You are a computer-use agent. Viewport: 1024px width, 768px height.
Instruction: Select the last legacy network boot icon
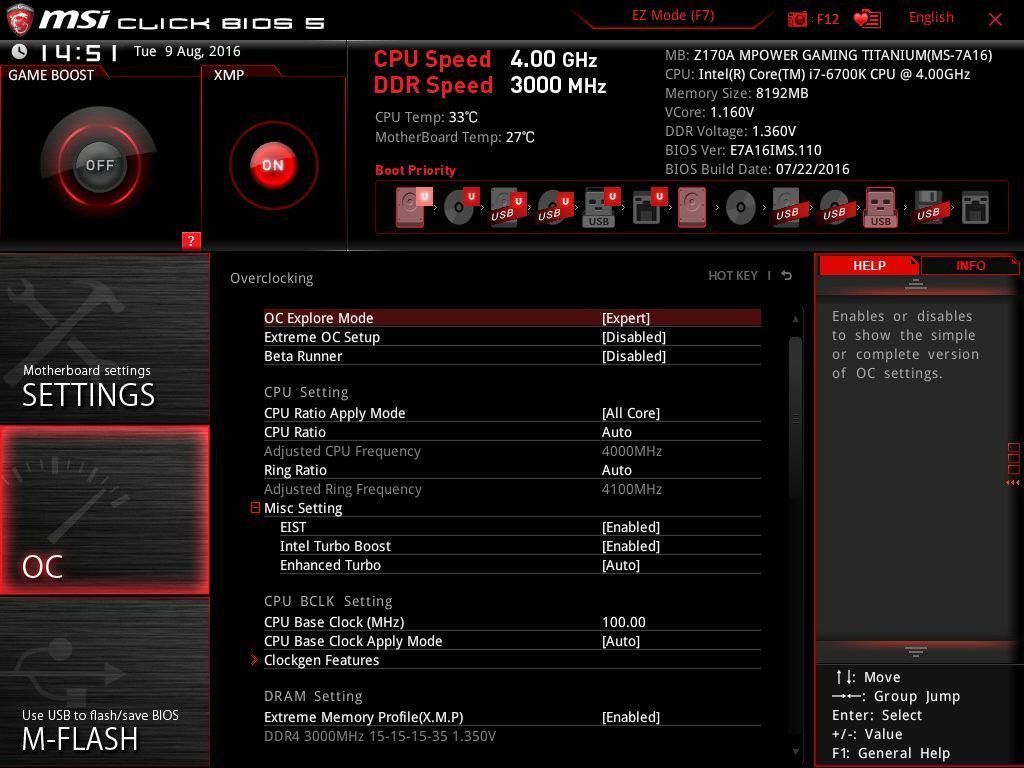975,208
